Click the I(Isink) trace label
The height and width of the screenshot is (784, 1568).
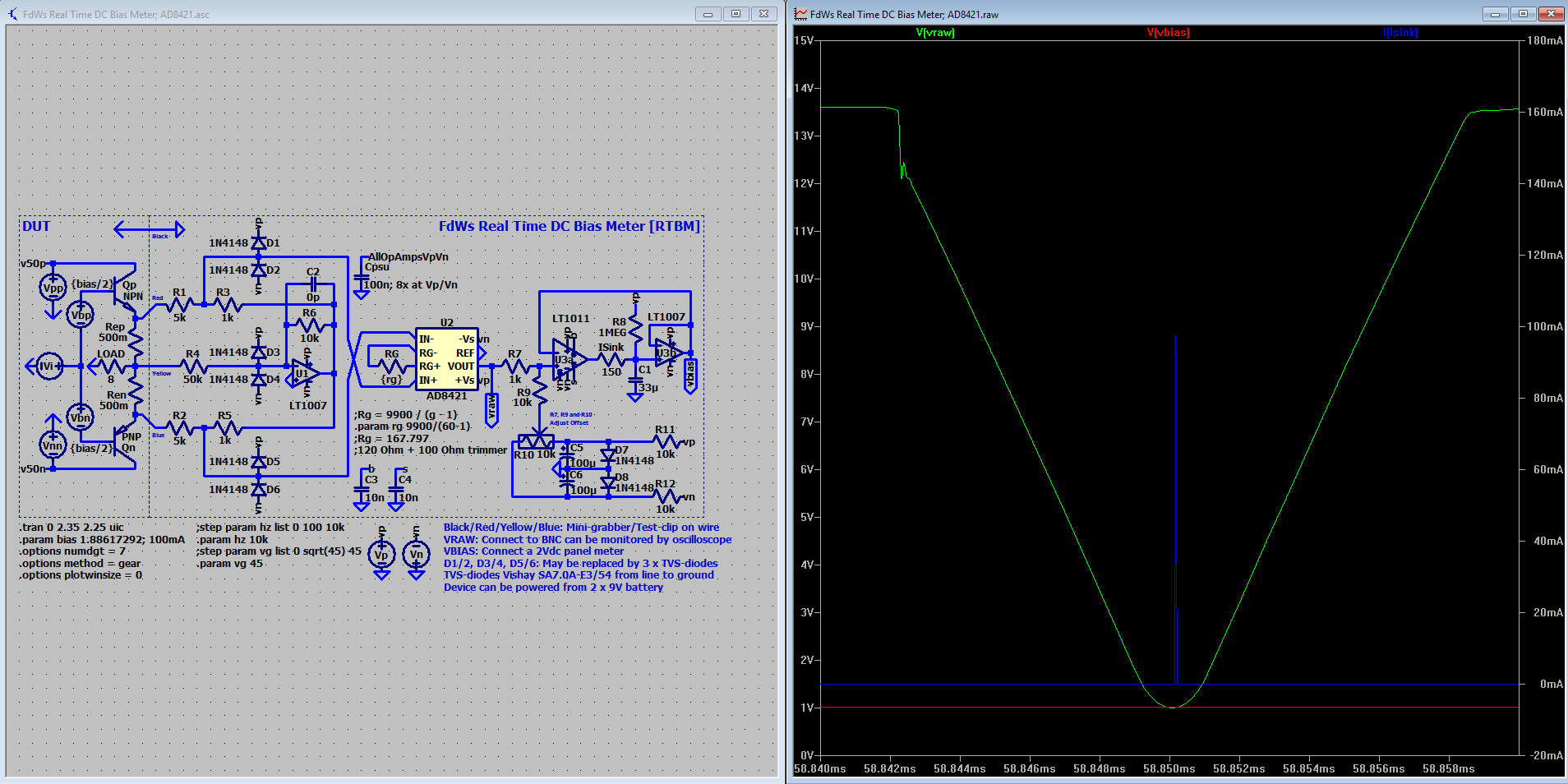[x=1400, y=33]
